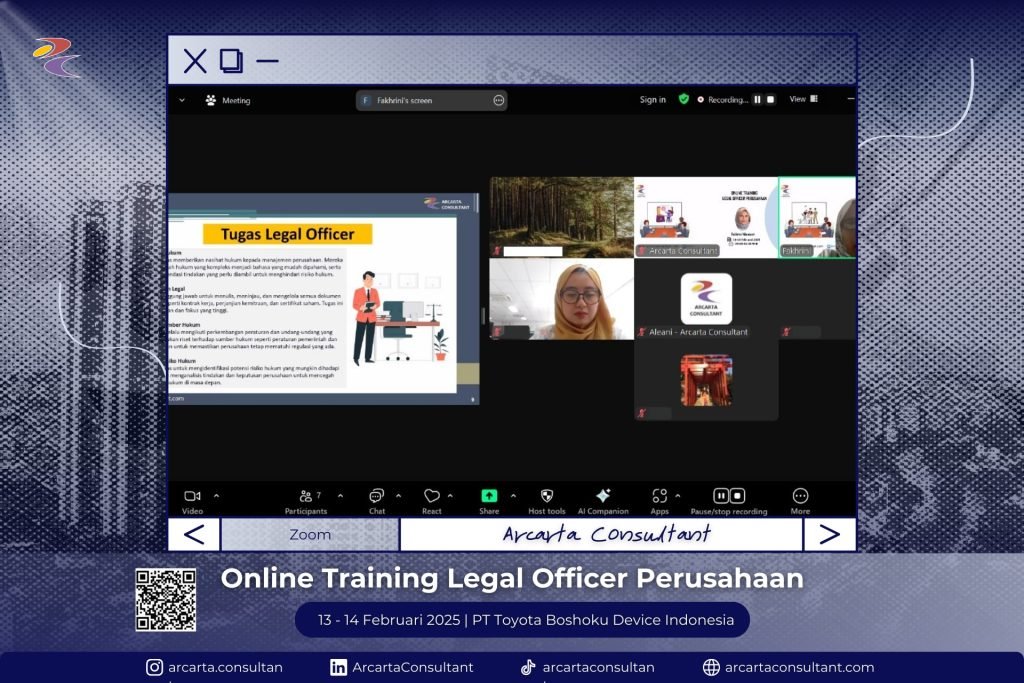Open the View layout menu
Viewport: 1024px width, 683px height.
[803, 99]
